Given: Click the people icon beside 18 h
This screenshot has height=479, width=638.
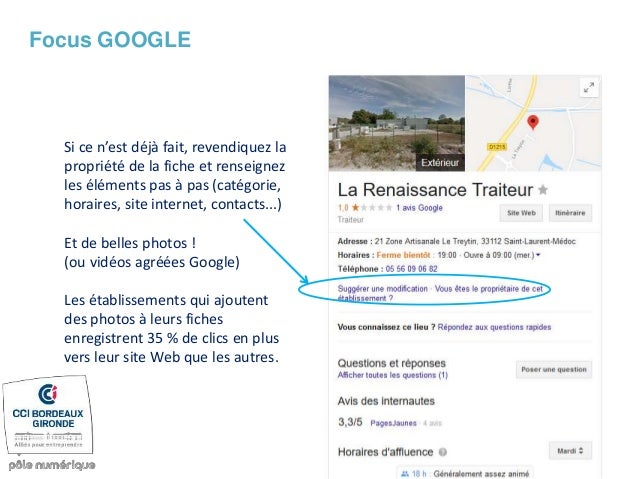Looking at the screenshot, I should pos(405,474).
